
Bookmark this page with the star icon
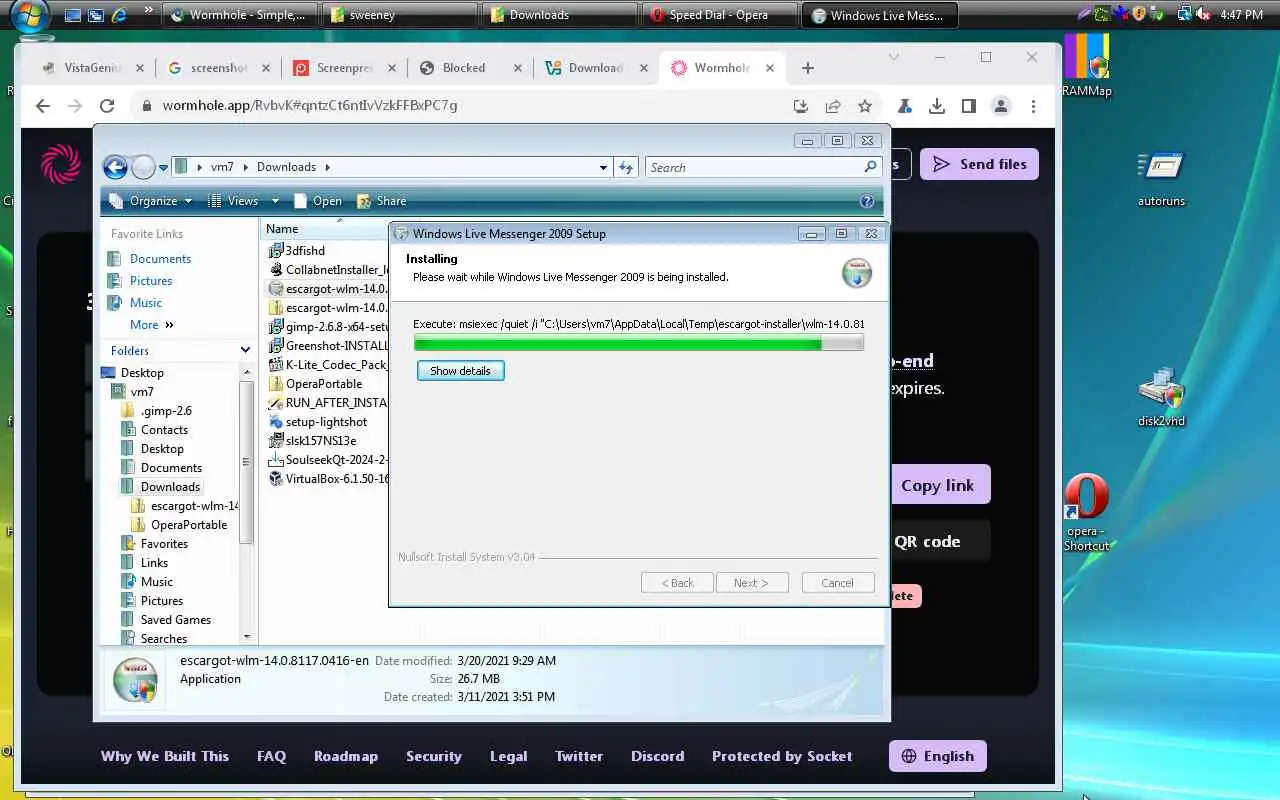(x=865, y=105)
